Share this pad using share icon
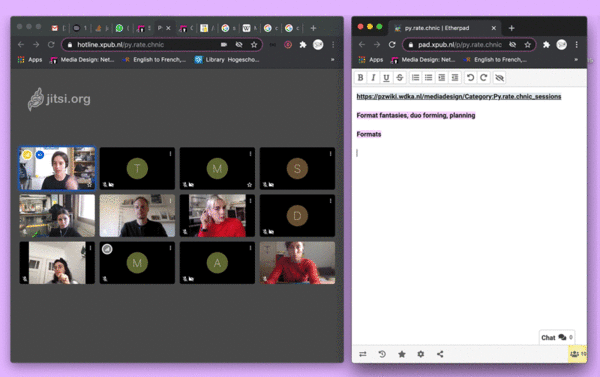Image resolution: width=600 pixels, height=377 pixels. tap(440, 354)
